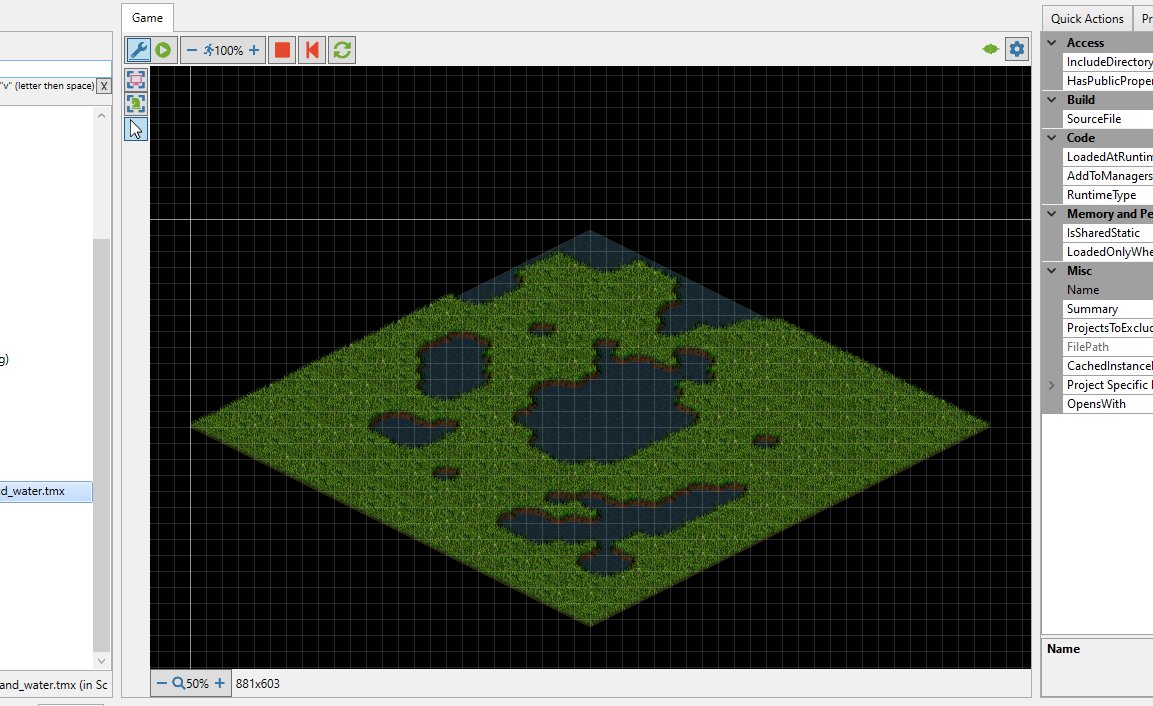The image size is (1153, 706).
Task: Select the AddToManagers property
Action: point(1107,176)
